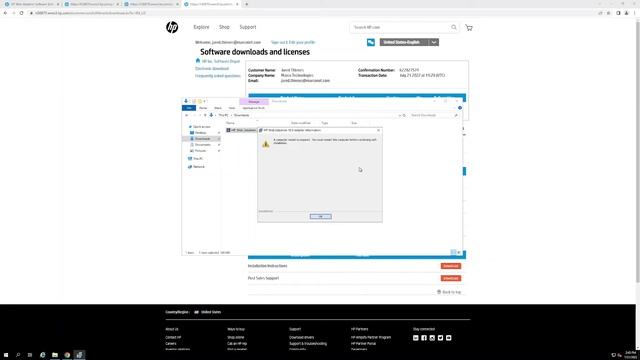Open the Twitter icon in footer
The image size is (640, 360).
(x=440, y=338)
